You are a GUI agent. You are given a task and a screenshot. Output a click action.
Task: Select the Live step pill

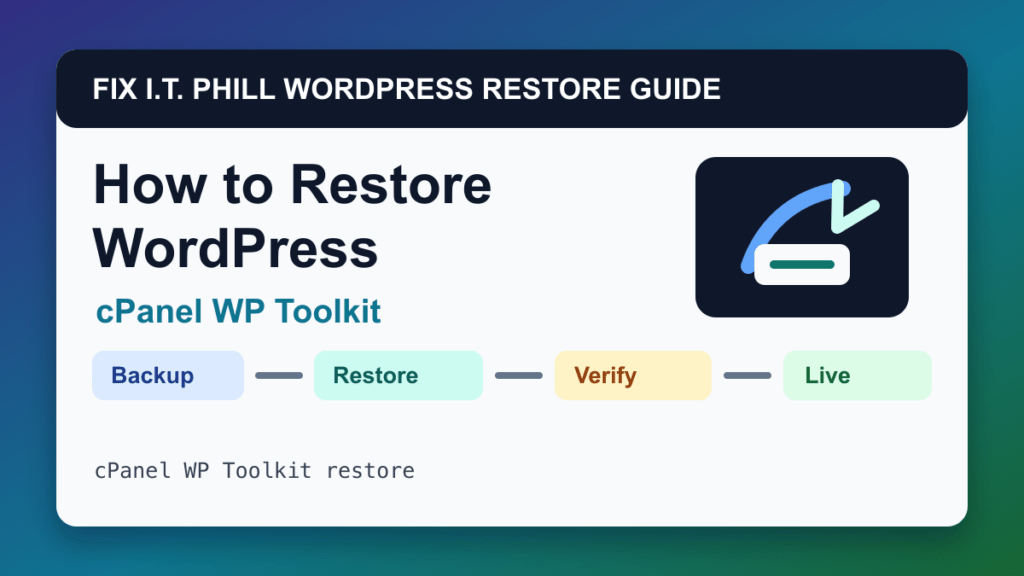(857, 376)
